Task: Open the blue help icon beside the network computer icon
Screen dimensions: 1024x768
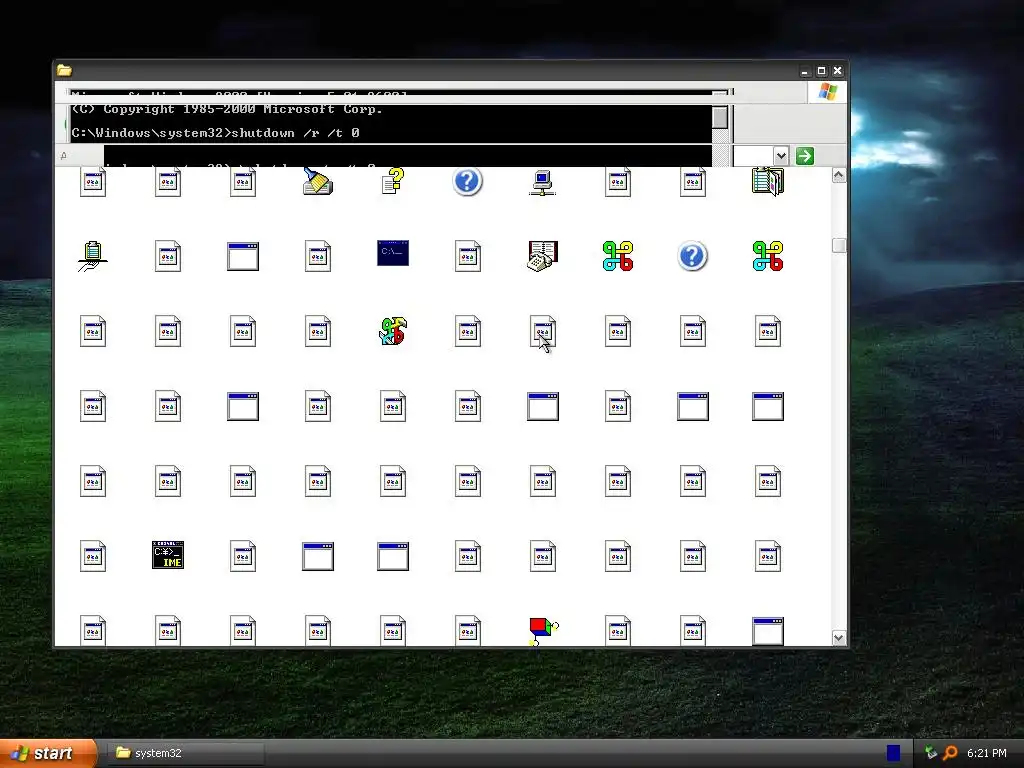Action: (468, 181)
